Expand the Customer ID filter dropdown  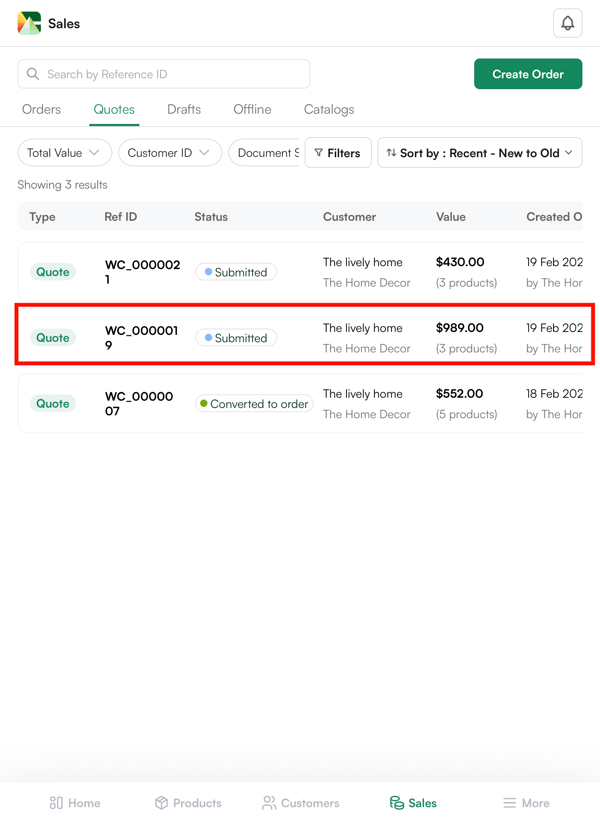[169, 153]
